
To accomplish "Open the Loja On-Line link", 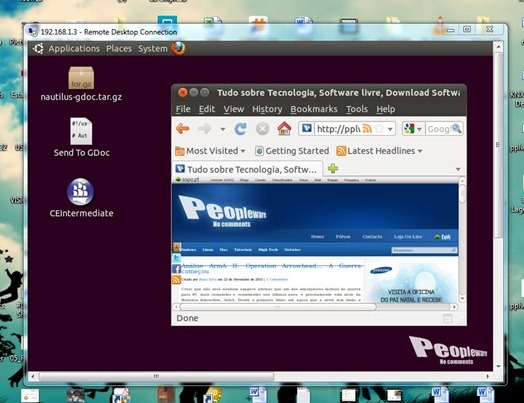I will click(408, 237).
